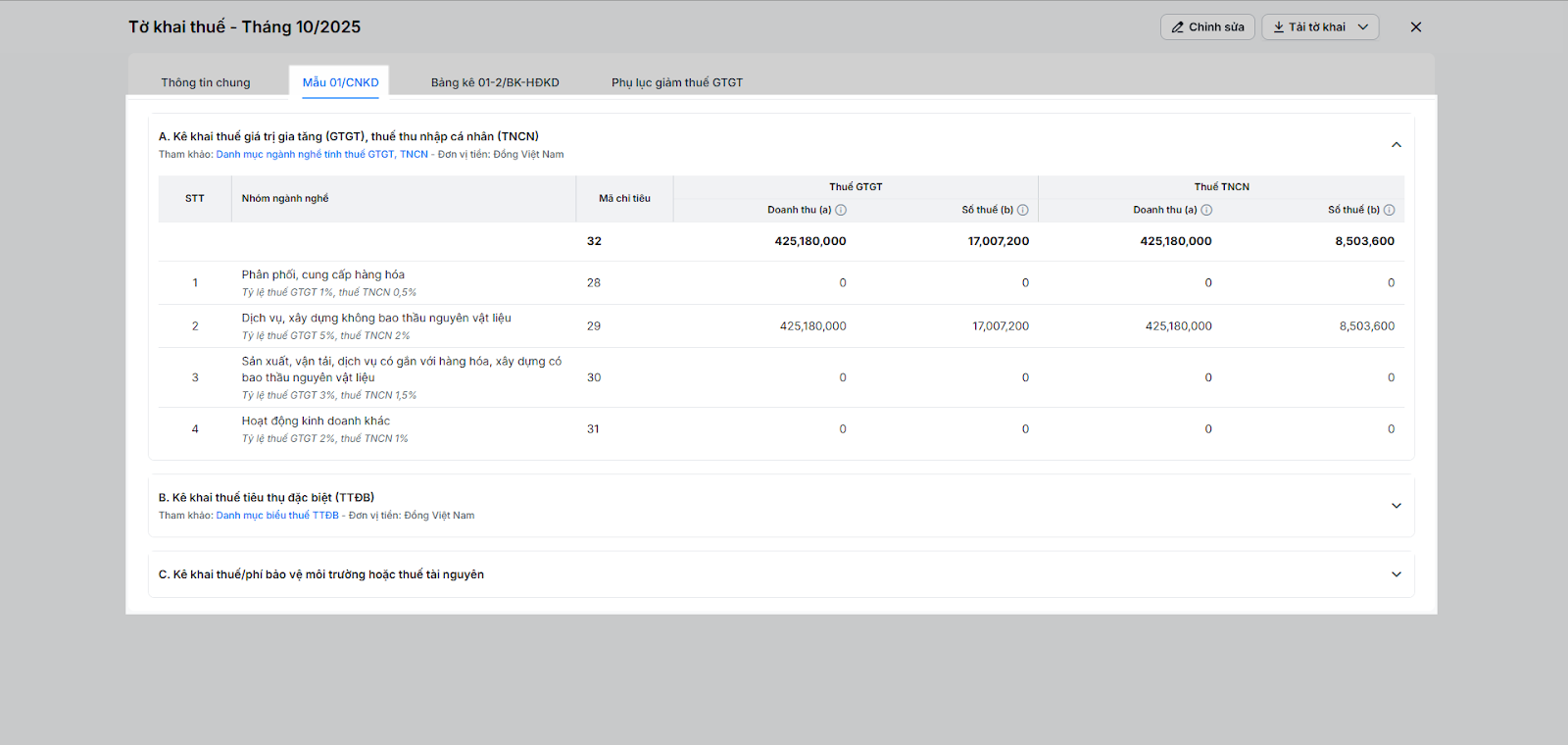Click the Hoạt động kinh doanh khác row
Viewport: 1568px width, 745px height.
coord(316,422)
